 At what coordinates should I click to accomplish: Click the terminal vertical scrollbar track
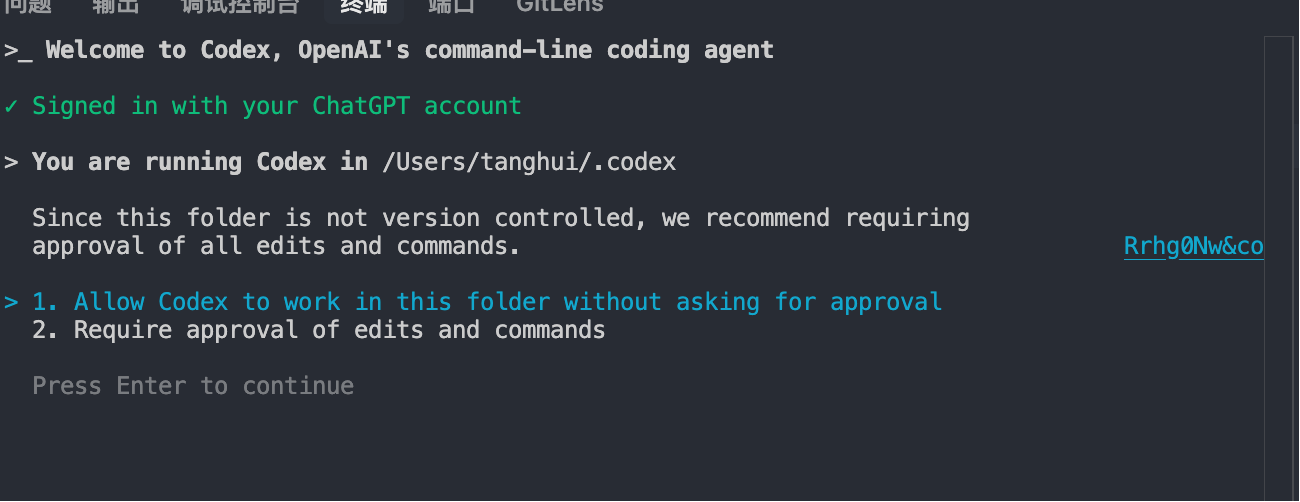[x=1279, y=300]
